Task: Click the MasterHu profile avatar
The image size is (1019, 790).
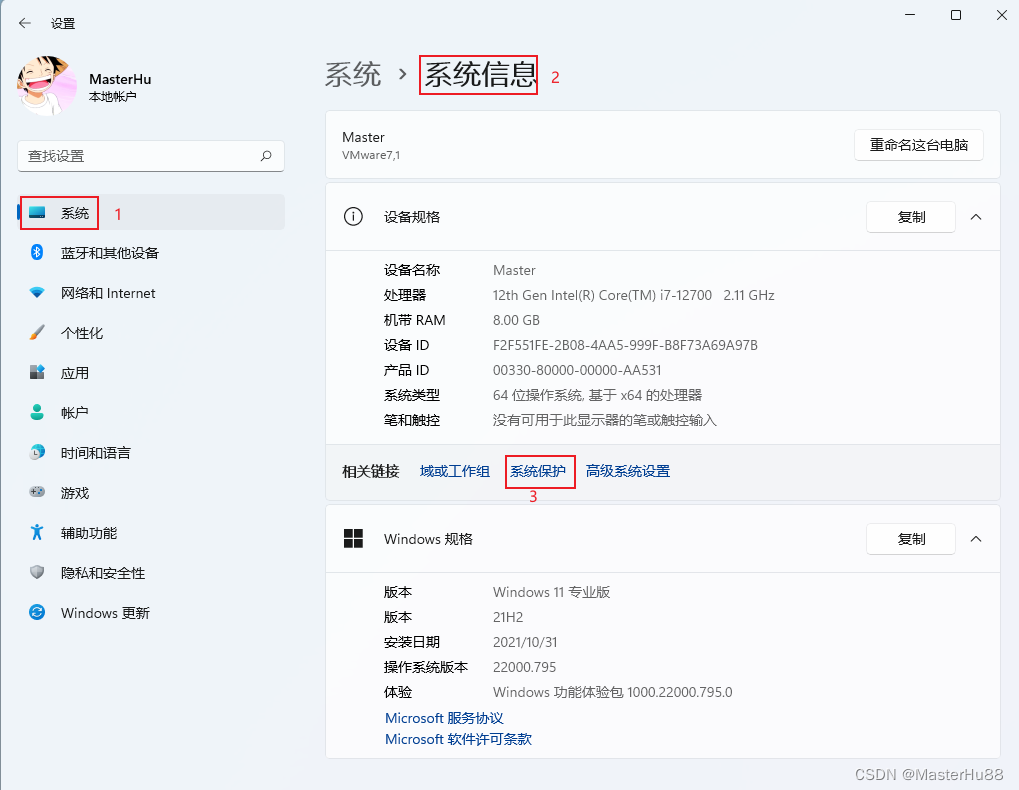Action: 46,86
